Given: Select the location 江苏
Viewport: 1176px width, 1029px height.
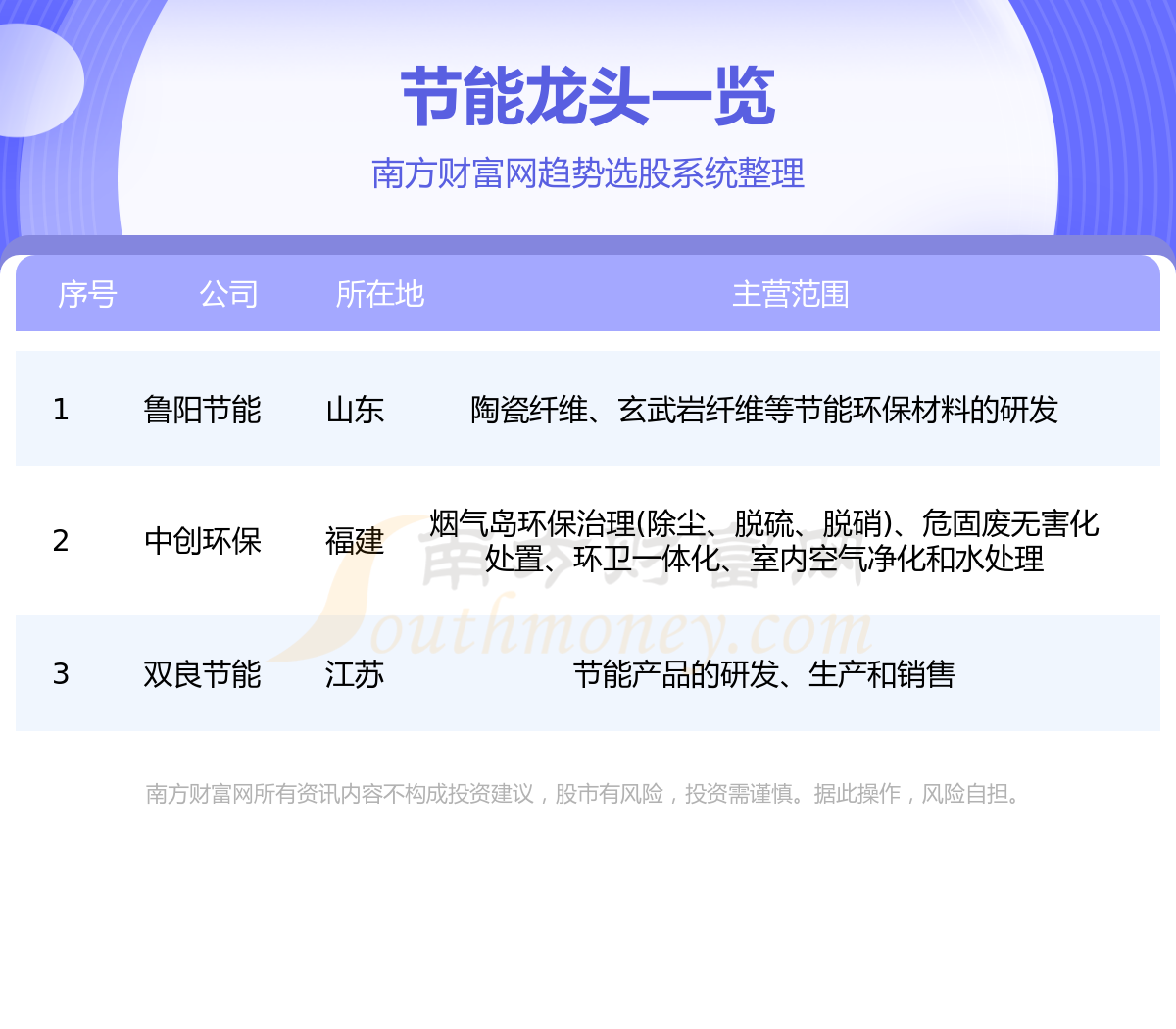Looking at the screenshot, I should tap(355, 674).
